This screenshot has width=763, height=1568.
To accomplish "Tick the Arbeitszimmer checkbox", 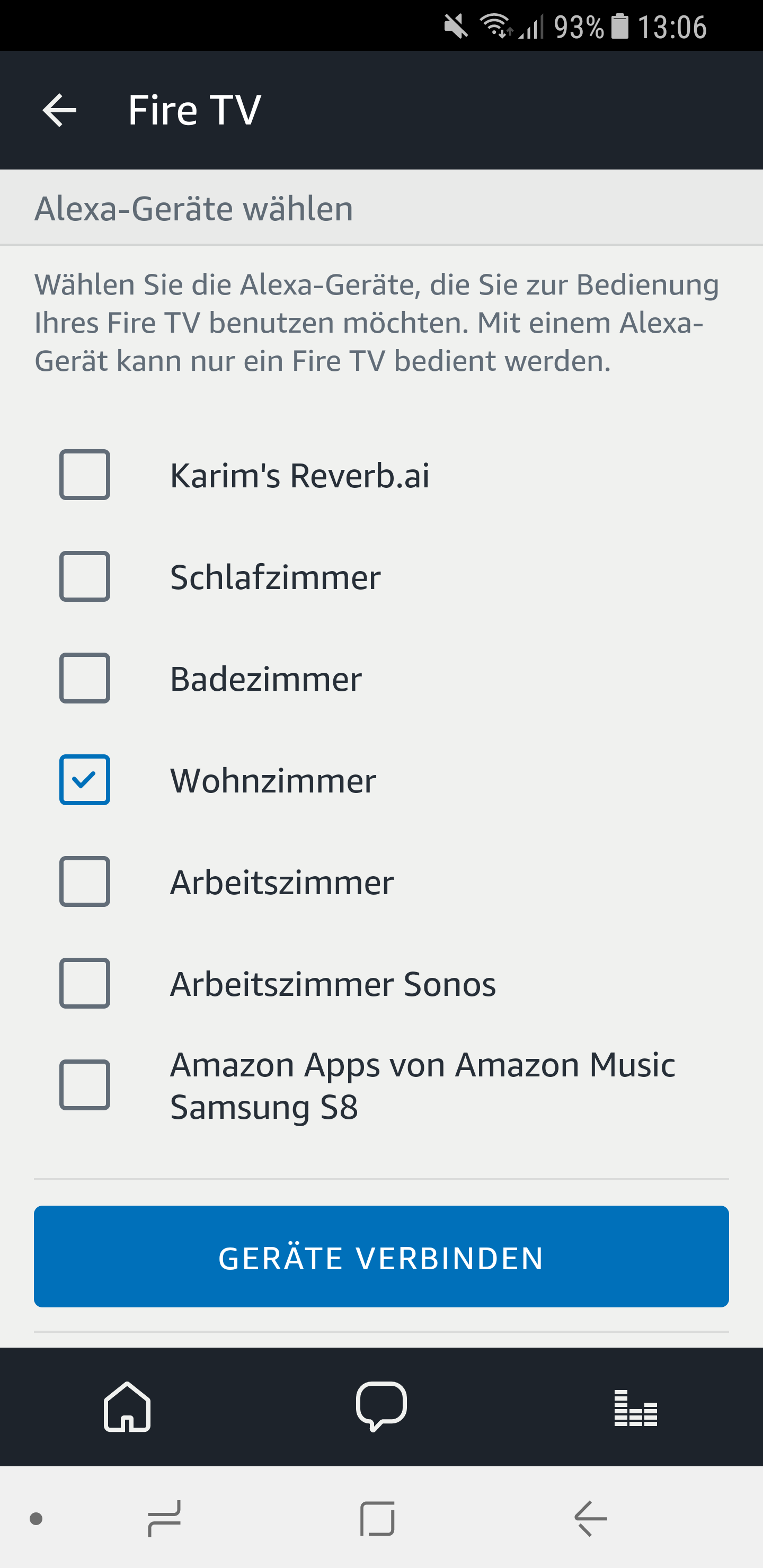I will (x=85, y=881).
